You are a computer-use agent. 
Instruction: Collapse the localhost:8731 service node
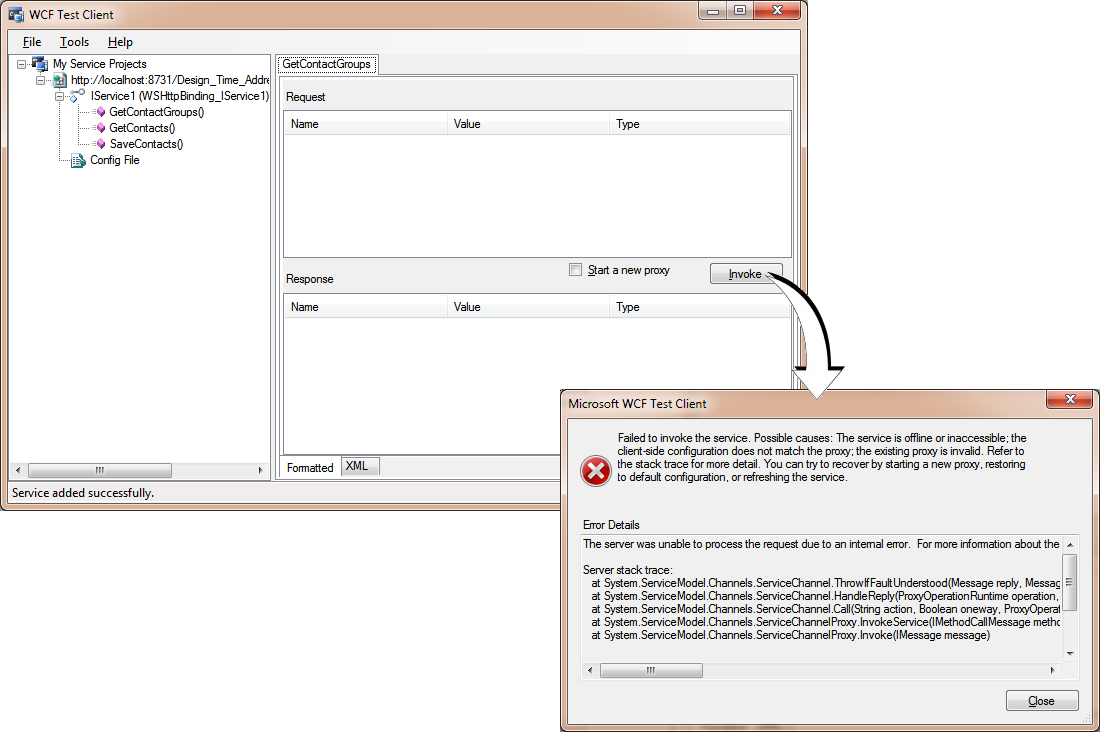pos(41,80)
